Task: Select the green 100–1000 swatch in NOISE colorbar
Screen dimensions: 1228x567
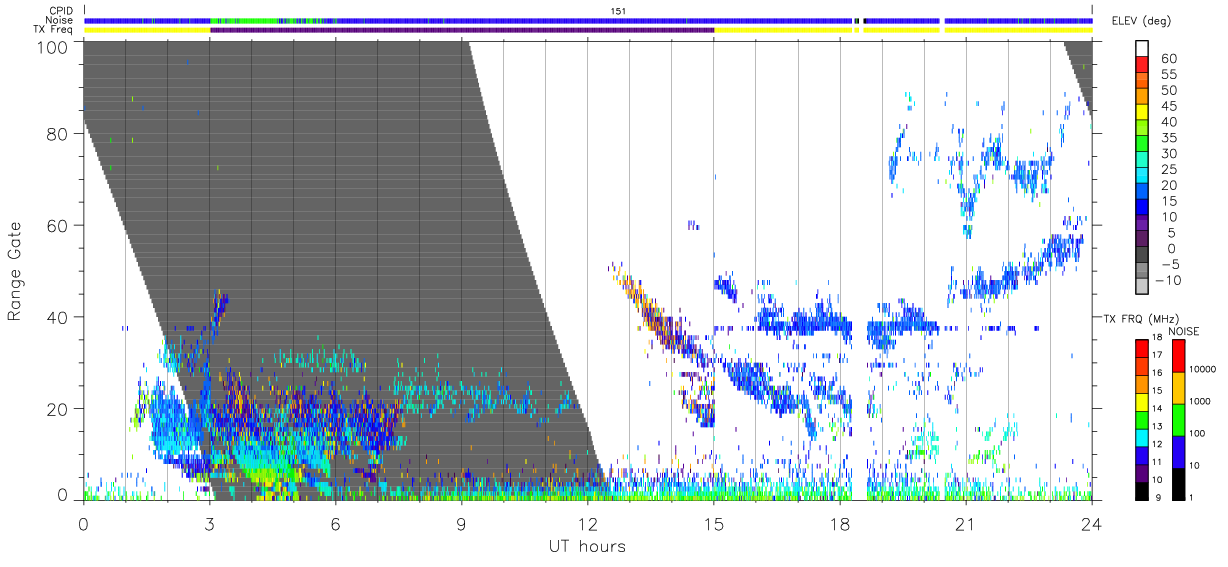Action: pyautogui.click(x=1179, y=419)
